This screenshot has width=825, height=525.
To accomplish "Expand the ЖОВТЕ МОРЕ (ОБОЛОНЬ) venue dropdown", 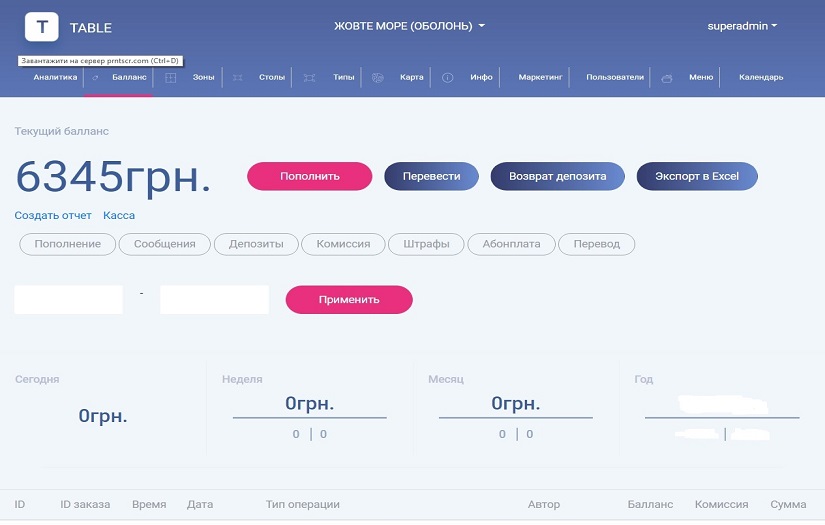I will [409, 26].
